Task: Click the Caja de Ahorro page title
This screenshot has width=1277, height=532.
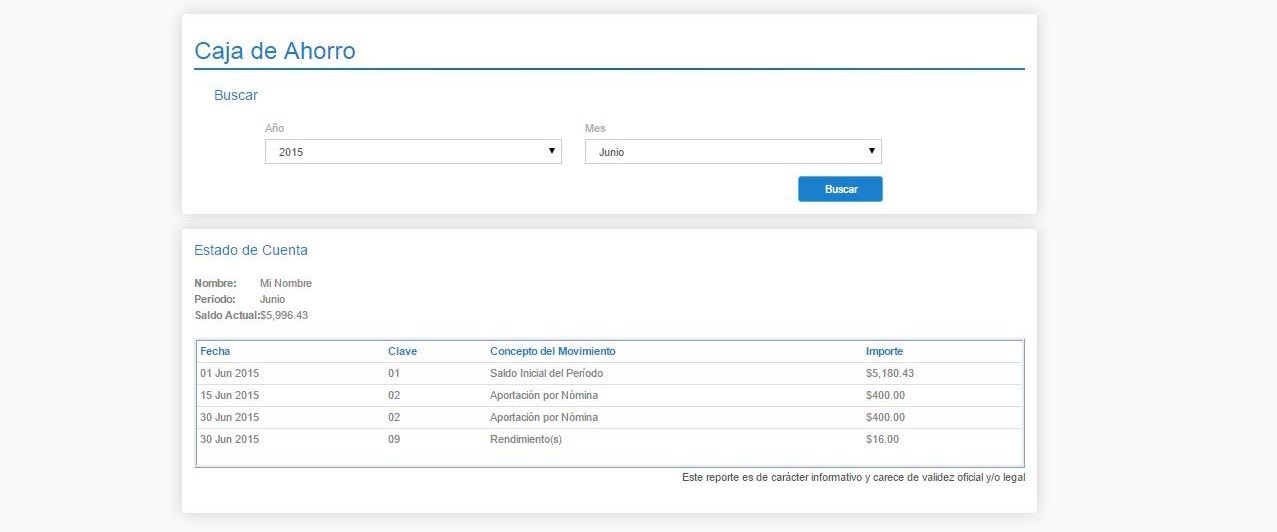Action: coord(274,51)
